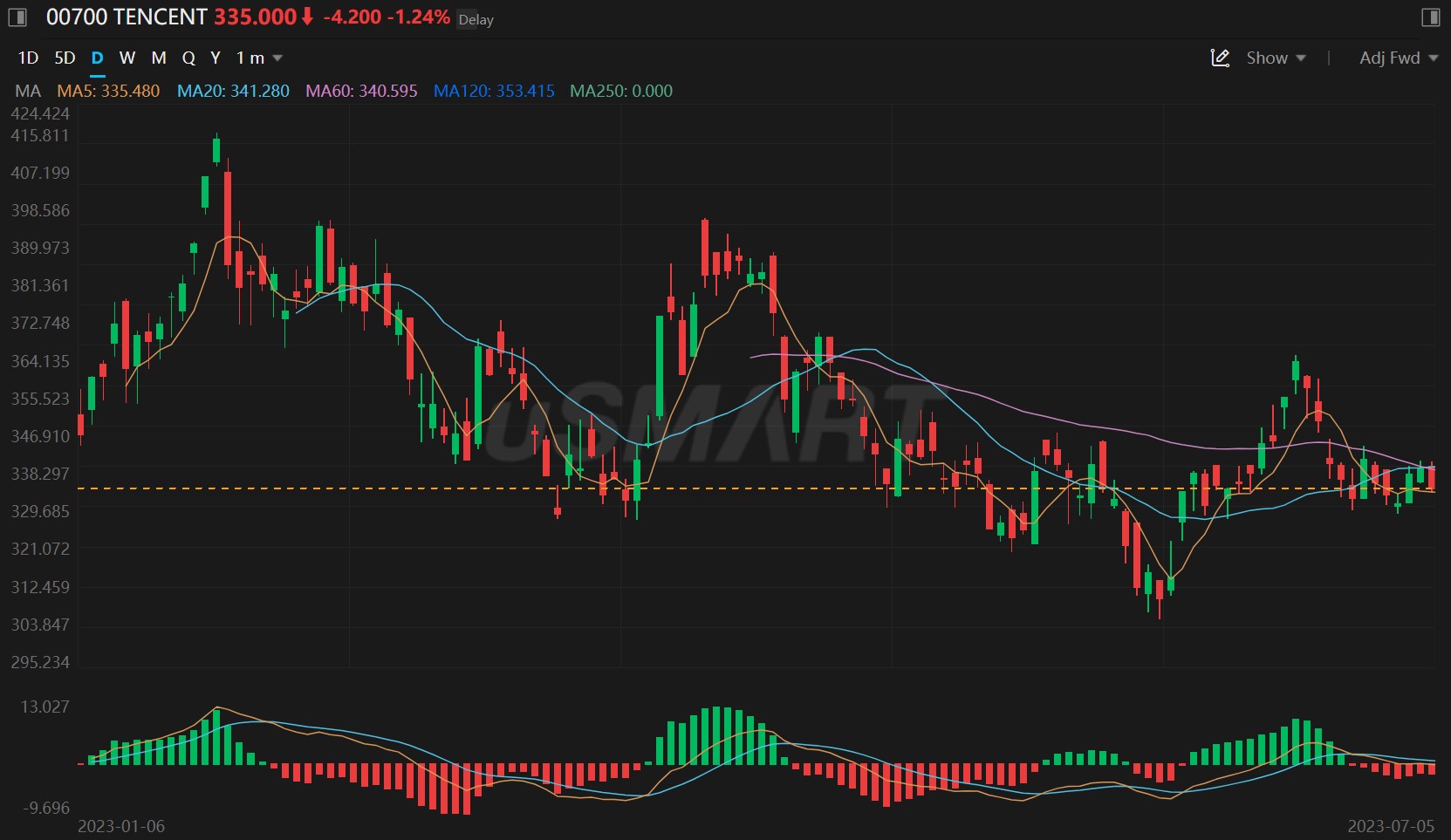1451x840 pixels.
Task: Click the Delay status badge
Action: (476, 19)
